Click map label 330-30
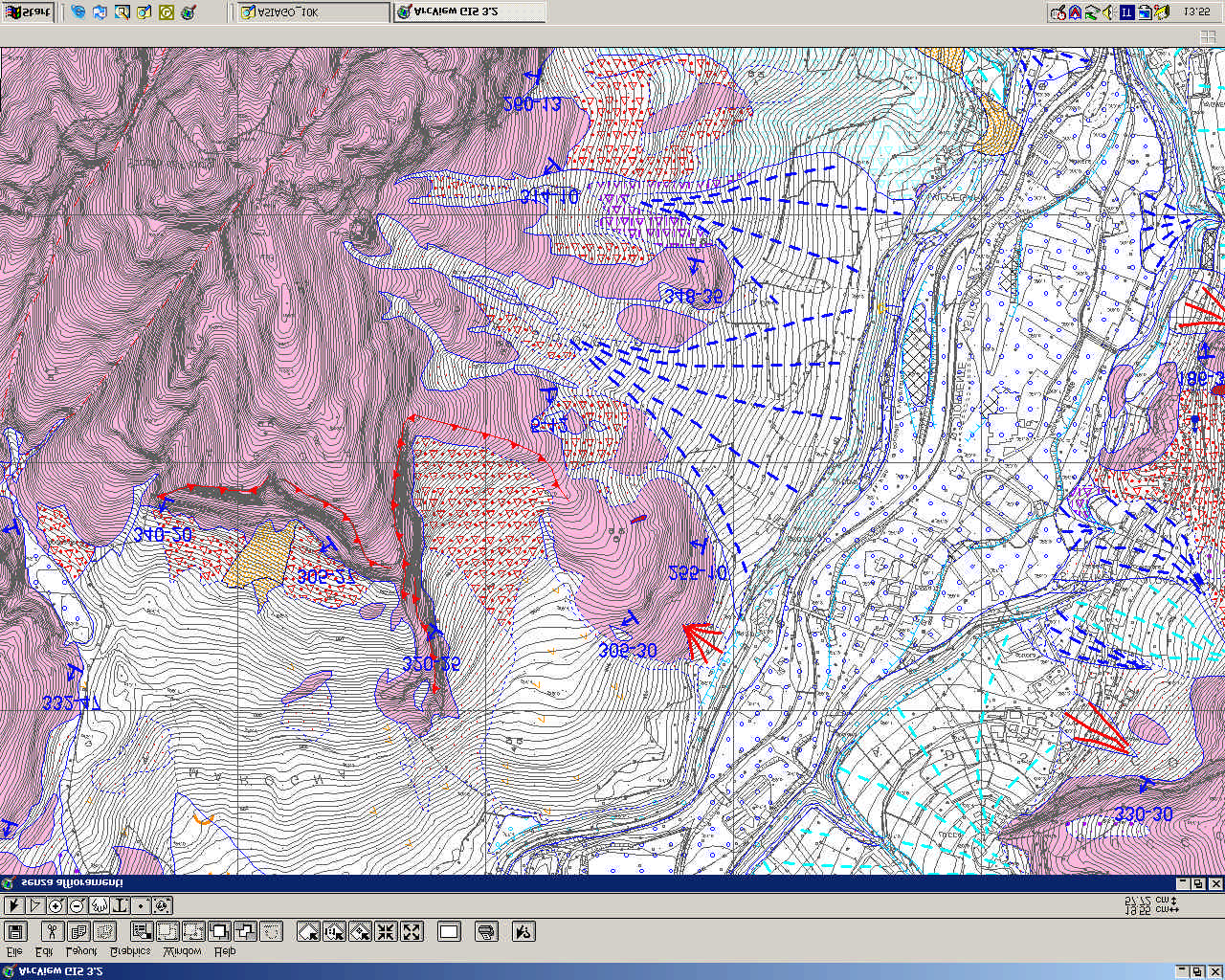 1144,814
